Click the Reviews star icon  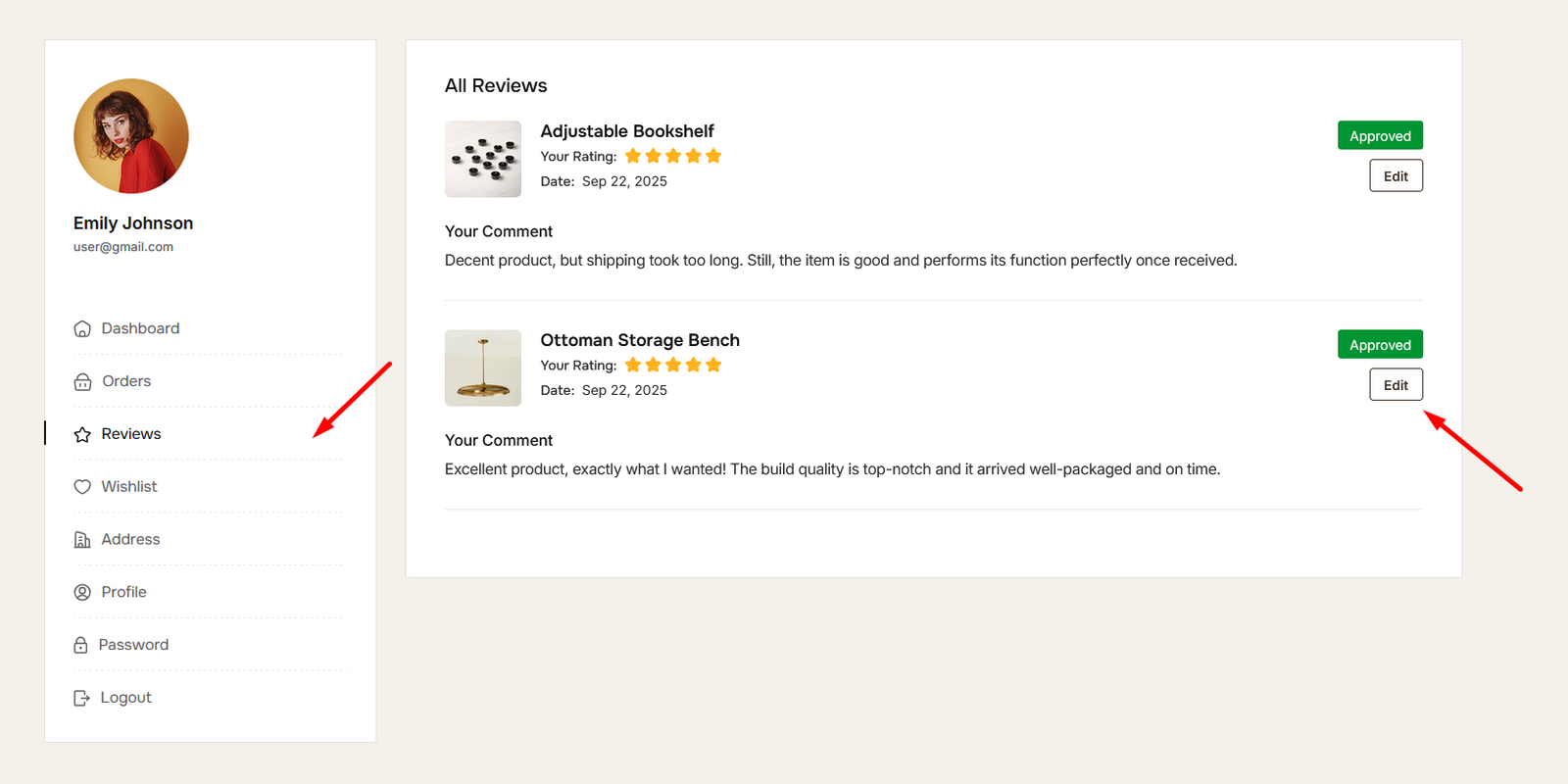point(82,434)
